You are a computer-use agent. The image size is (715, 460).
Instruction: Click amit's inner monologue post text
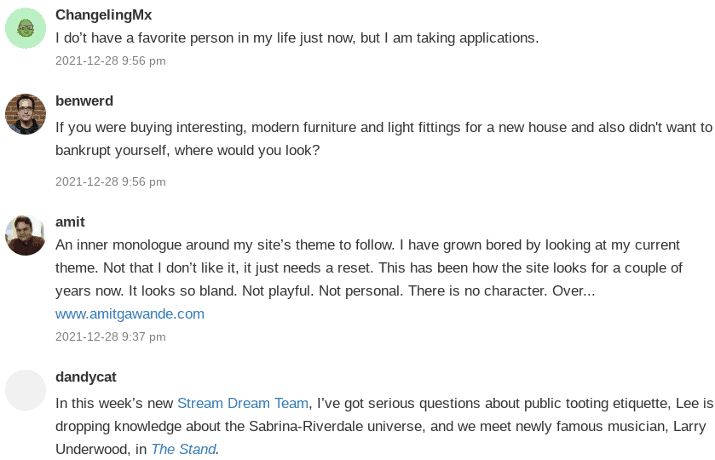[x=369, y=268]
